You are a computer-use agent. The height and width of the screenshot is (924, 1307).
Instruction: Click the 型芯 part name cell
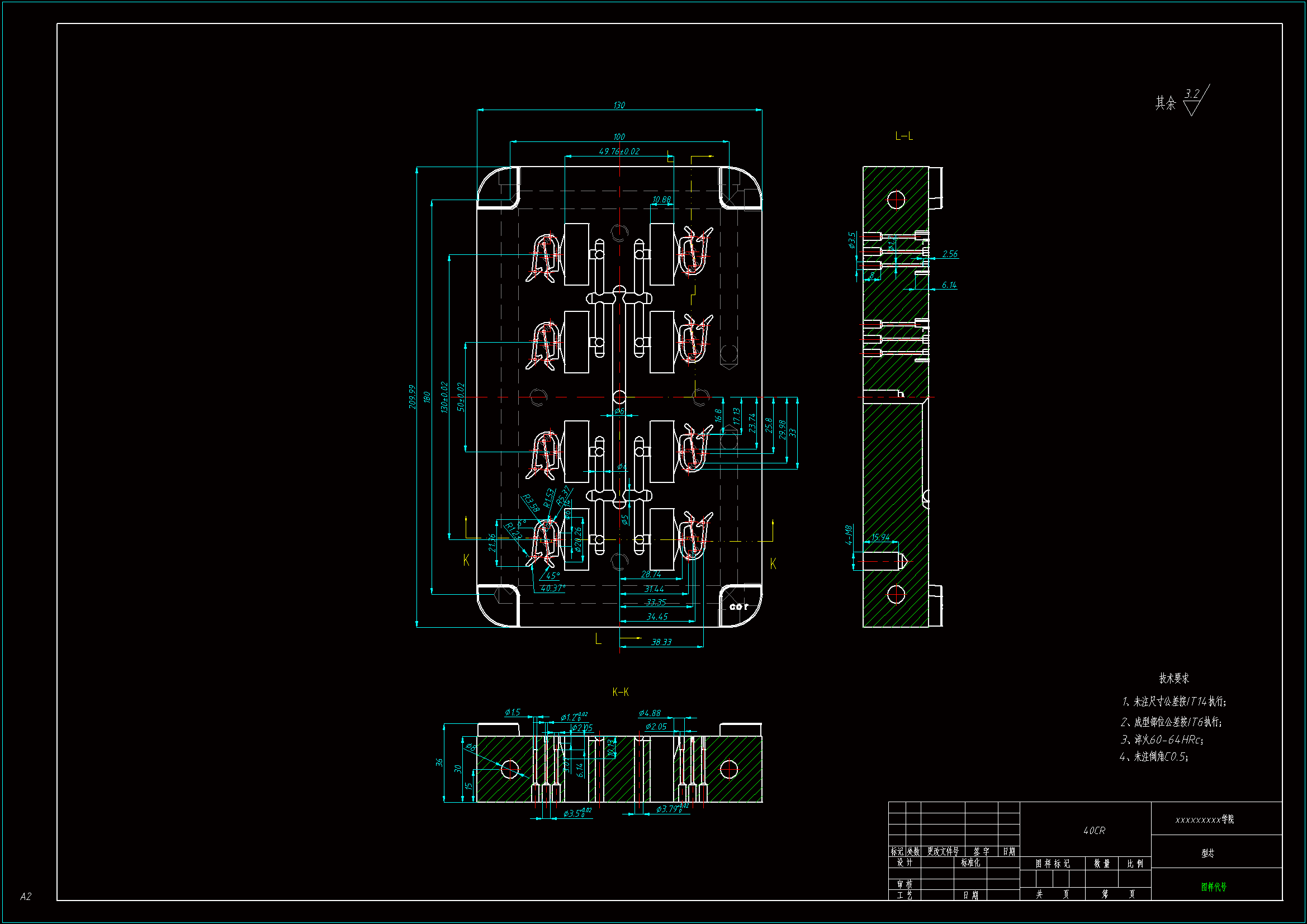1207,853
